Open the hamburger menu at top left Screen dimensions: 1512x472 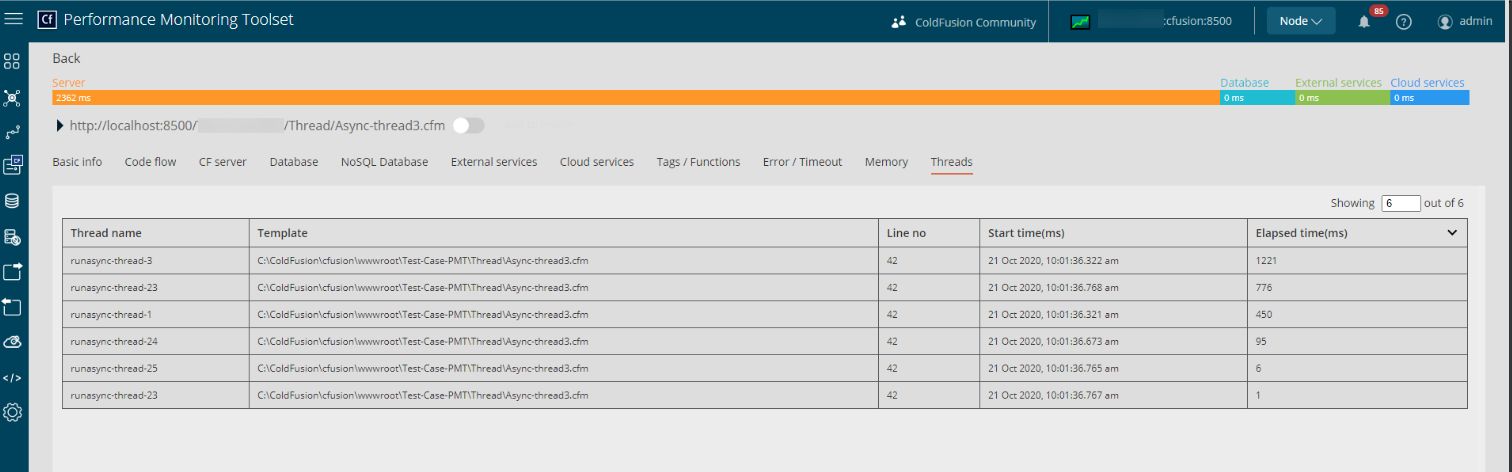(14, 19)
